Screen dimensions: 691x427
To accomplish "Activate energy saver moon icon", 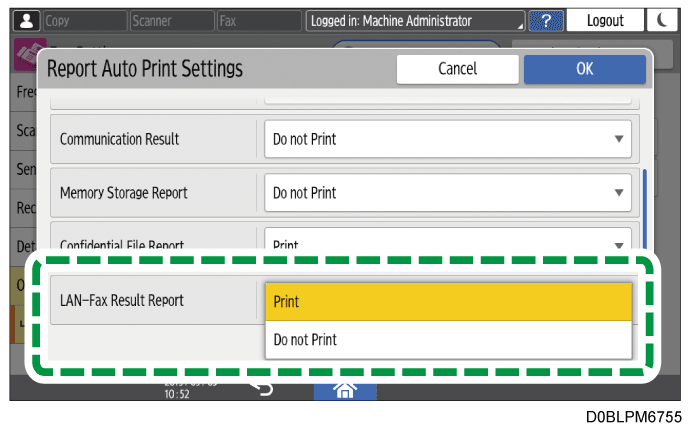I will [664, 20].
